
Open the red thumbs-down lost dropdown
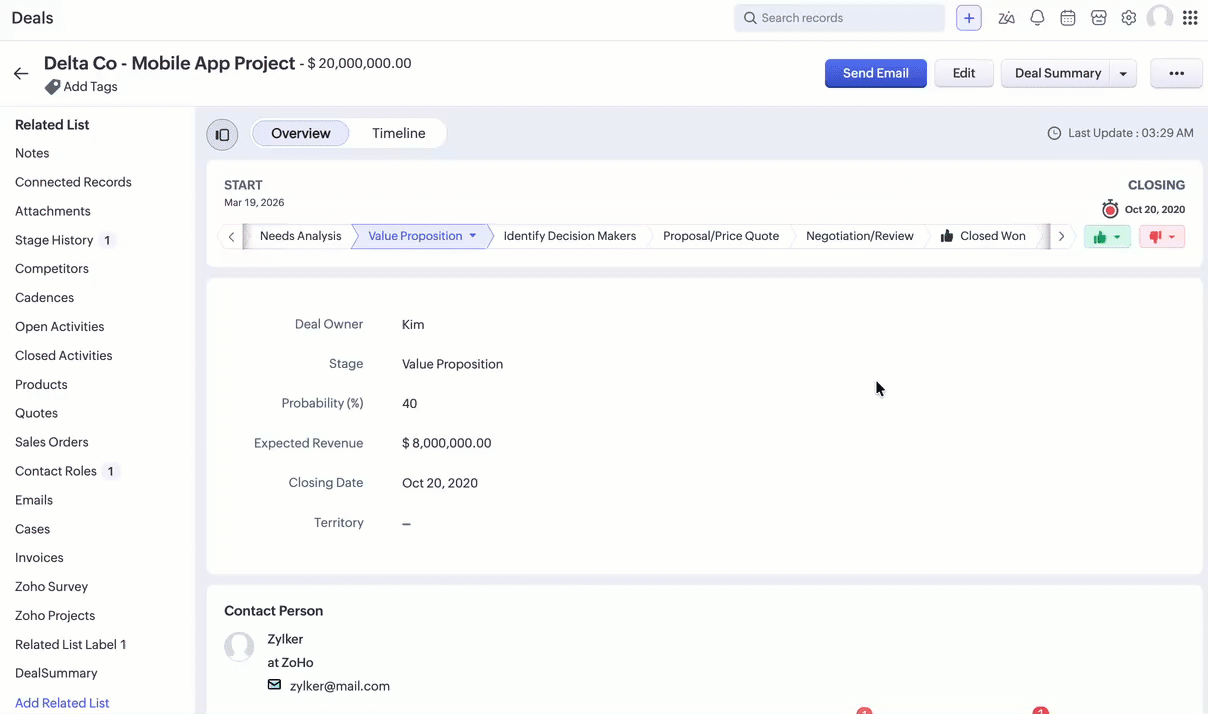(x=1161, y=237)
